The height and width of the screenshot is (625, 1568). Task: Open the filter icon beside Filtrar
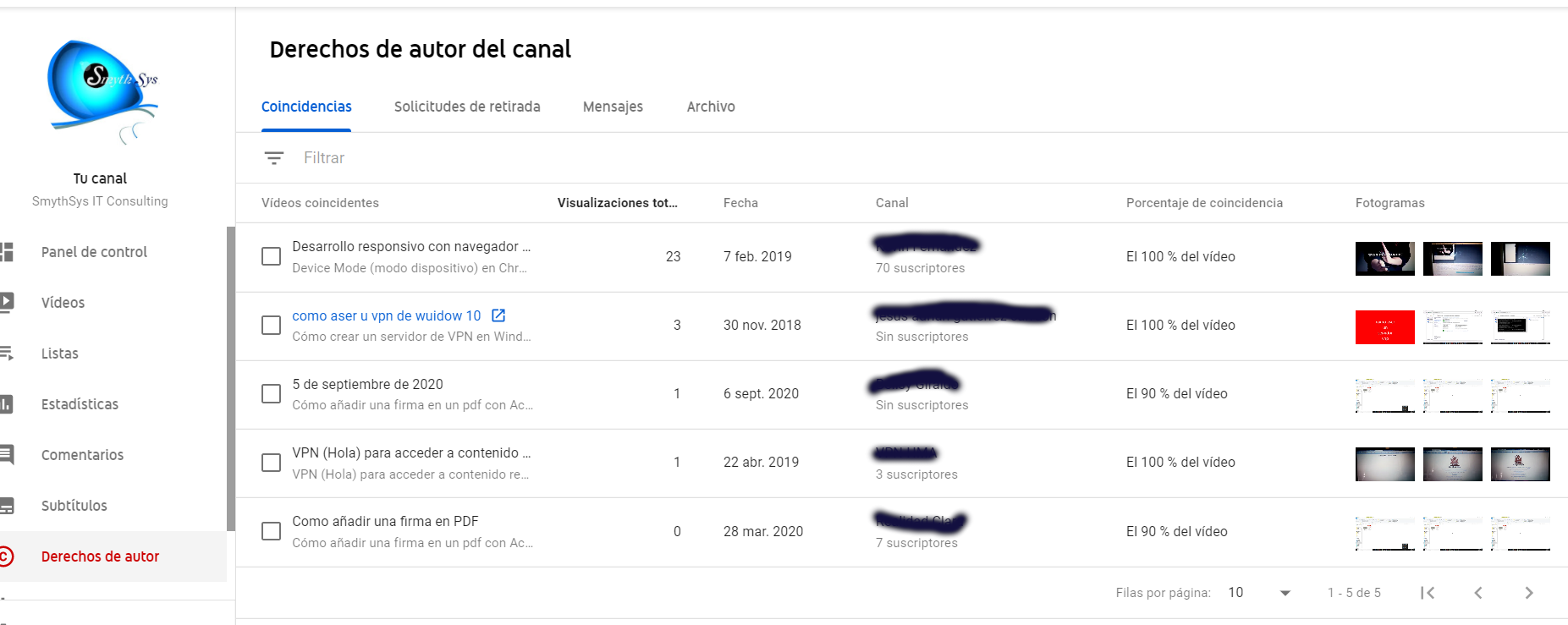pyautogui.click(x=273, y=158)
